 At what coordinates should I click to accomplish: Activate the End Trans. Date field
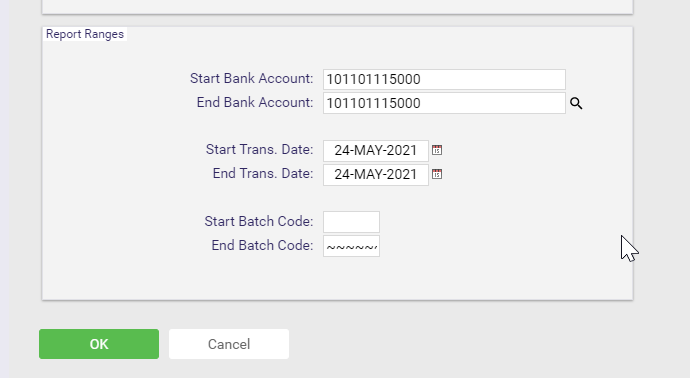click(376, 175)
